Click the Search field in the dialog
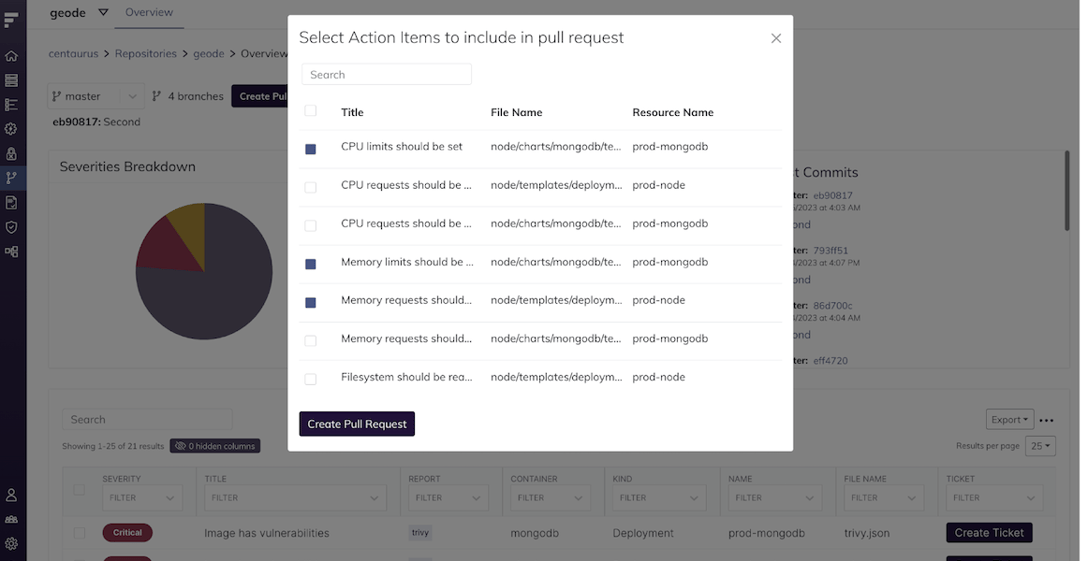Viewport: 1088px width, 561px height. coord(386,74)
